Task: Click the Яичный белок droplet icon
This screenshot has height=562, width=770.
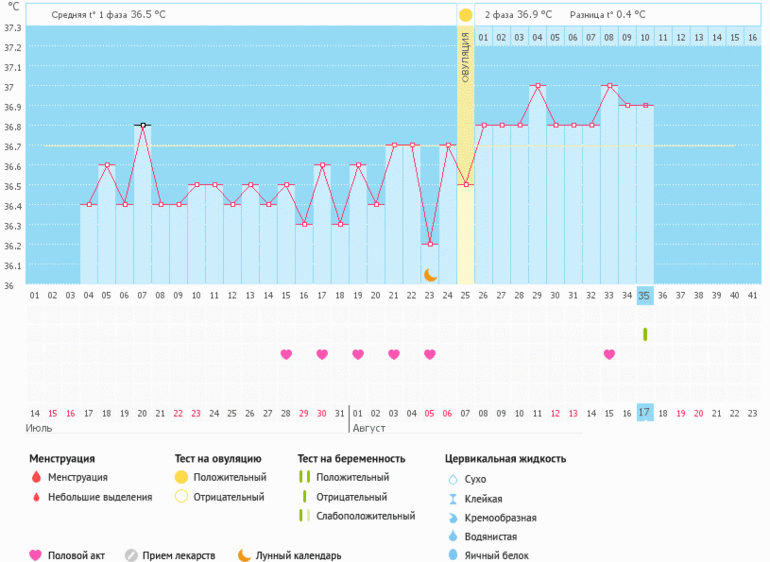Action: 452,555
